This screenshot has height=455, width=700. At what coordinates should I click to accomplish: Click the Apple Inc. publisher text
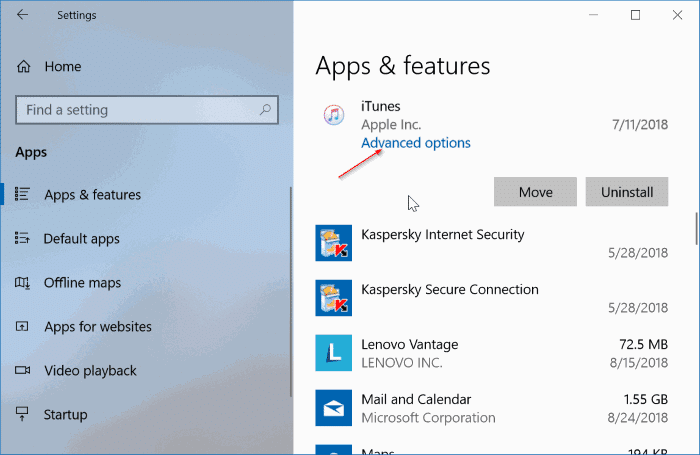pos(391,125)
